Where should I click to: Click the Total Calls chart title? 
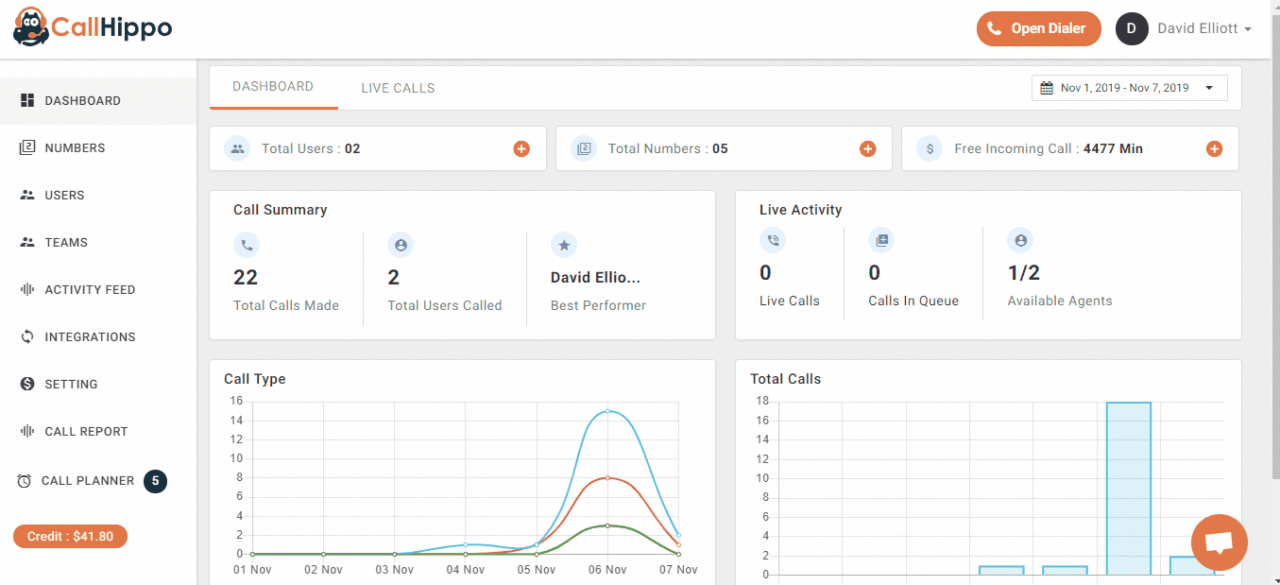[x=785, y=379]
